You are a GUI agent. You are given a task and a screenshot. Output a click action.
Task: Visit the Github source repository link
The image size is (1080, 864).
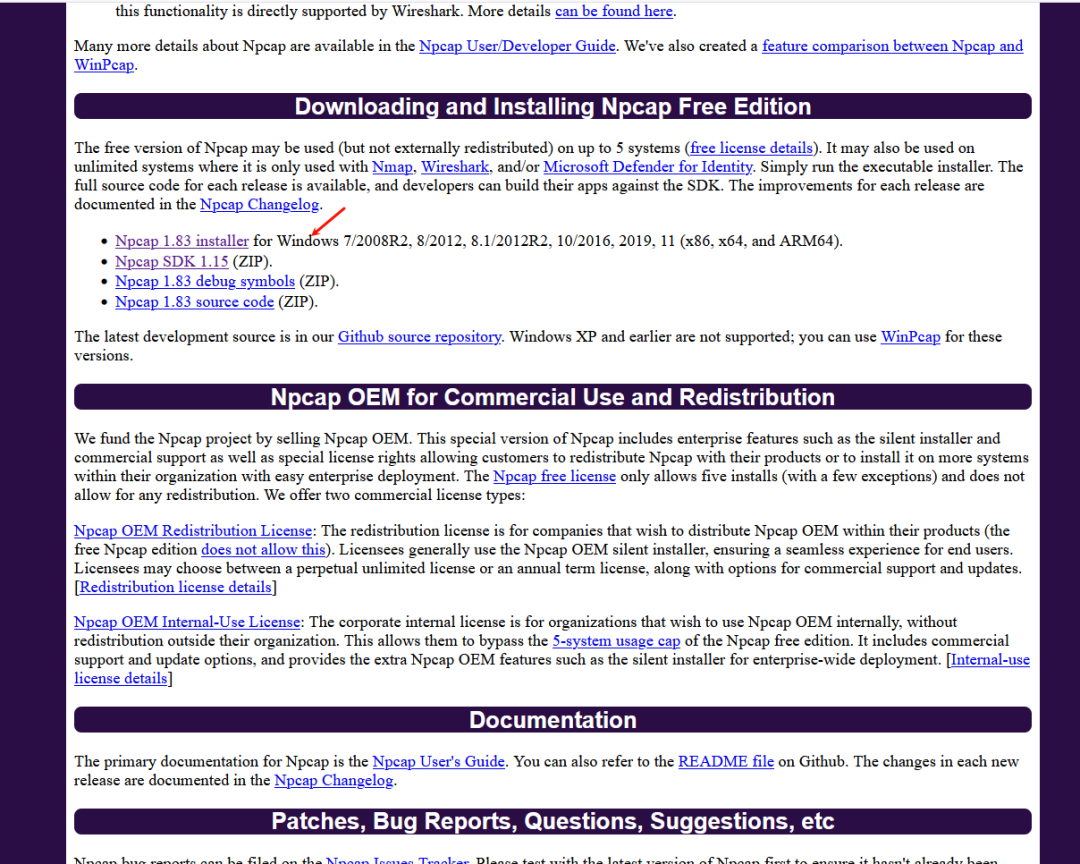tap(419, 337)
